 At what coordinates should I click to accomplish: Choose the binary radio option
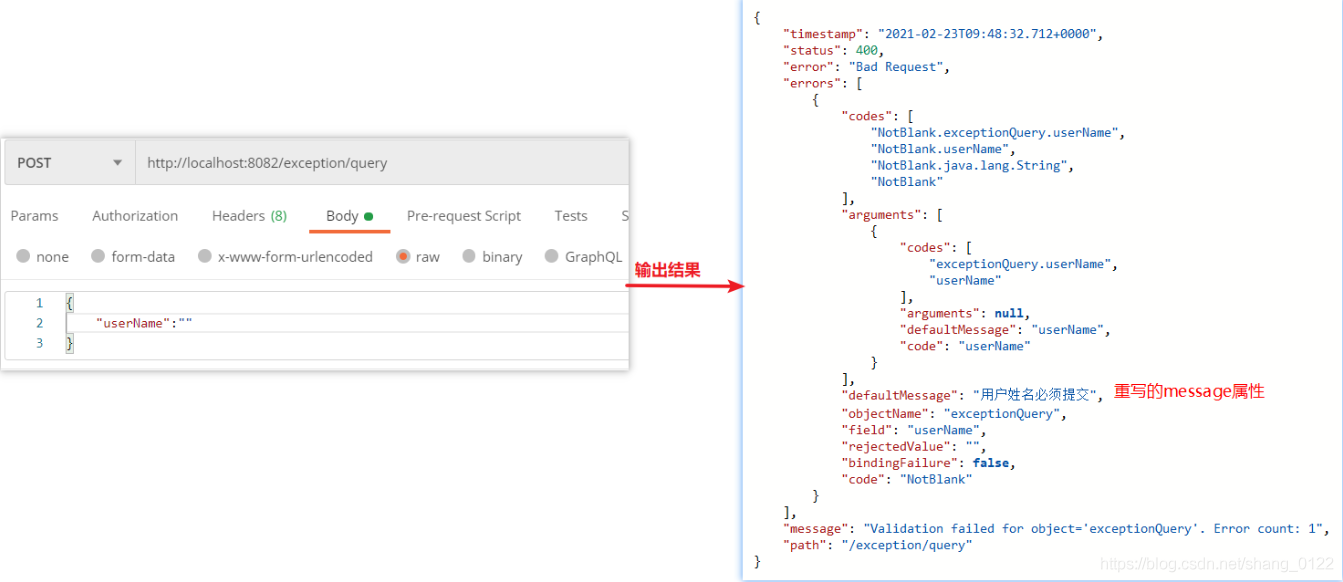493,257
